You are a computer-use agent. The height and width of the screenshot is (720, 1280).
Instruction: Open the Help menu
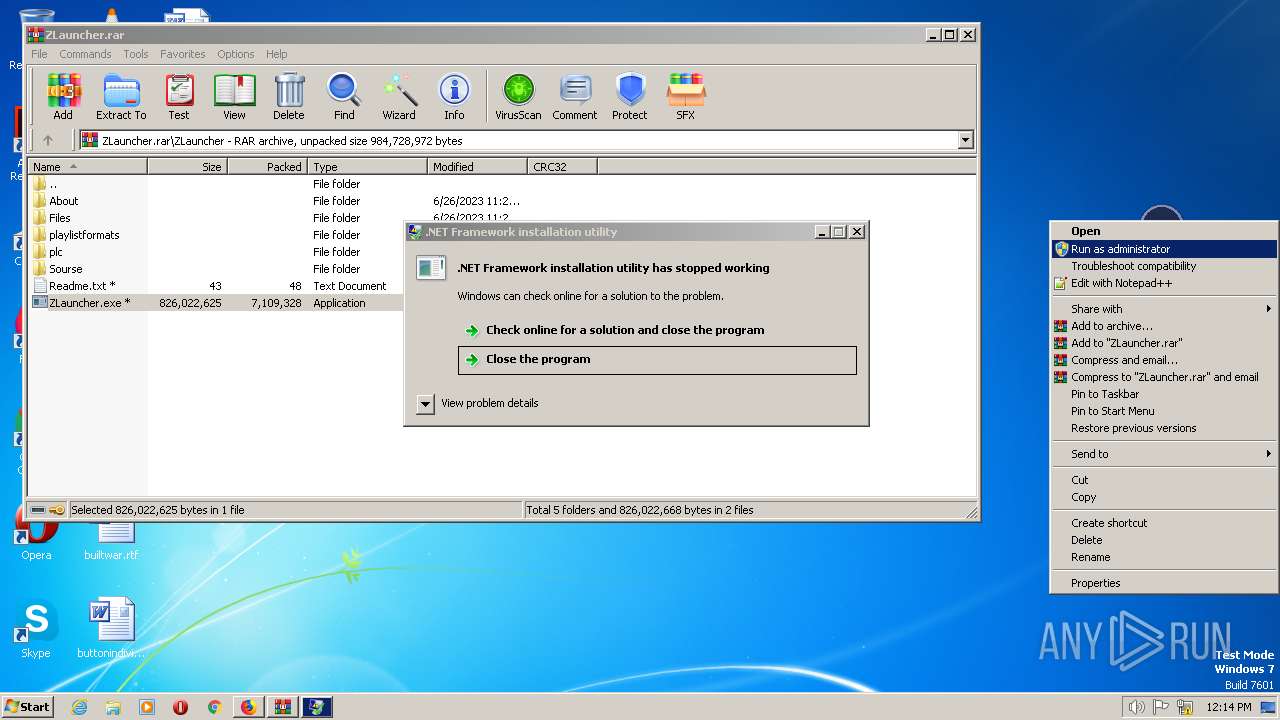[277, 54]
